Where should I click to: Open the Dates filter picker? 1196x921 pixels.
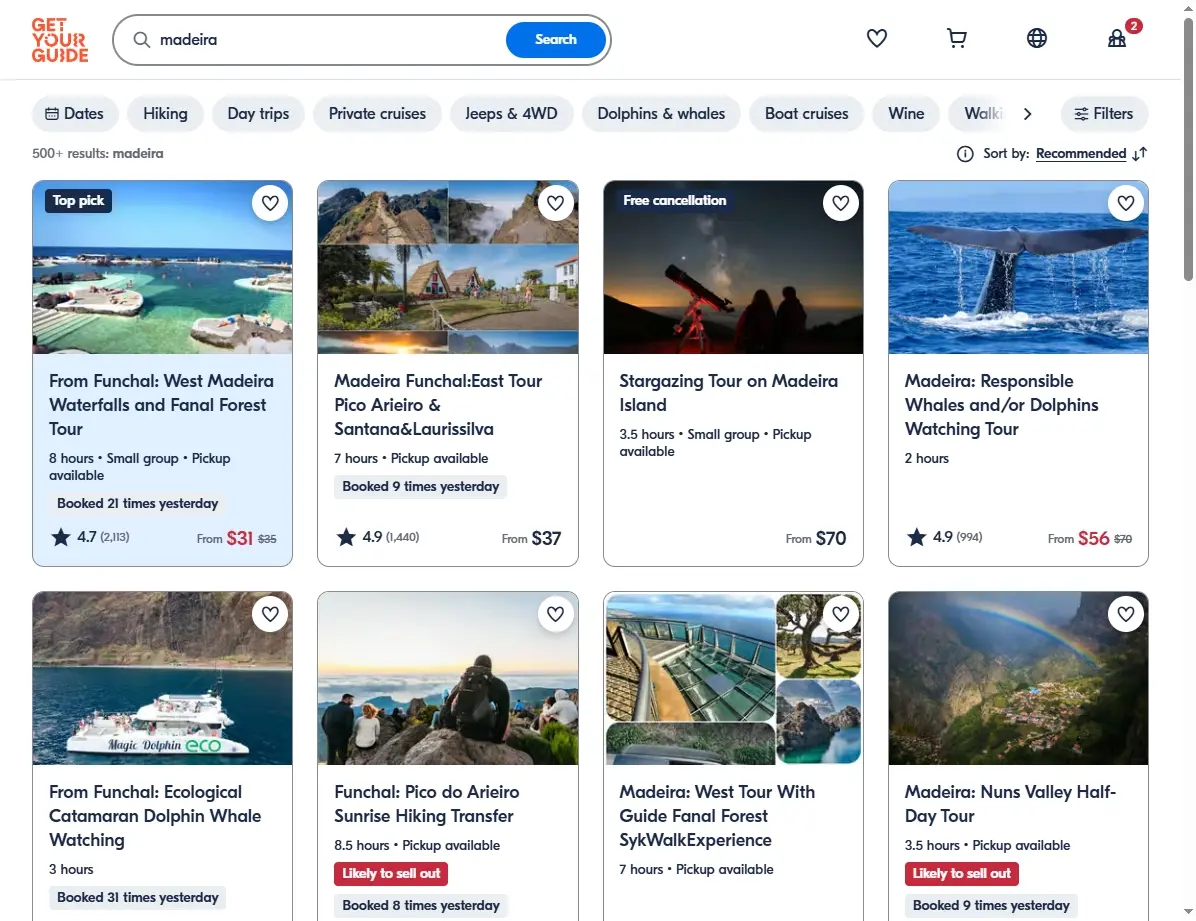point(75,114)
